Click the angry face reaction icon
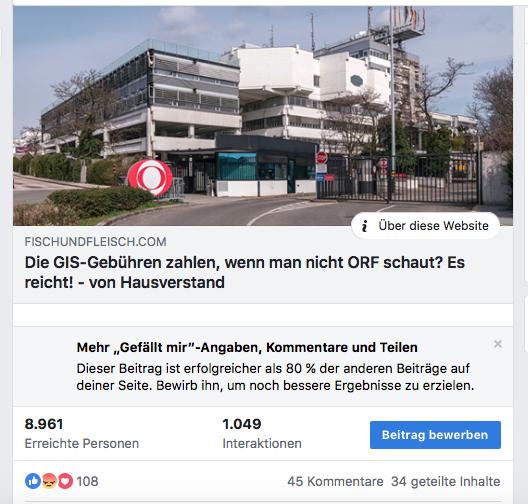The image size is (528, 504). click(x=49, y=481)
